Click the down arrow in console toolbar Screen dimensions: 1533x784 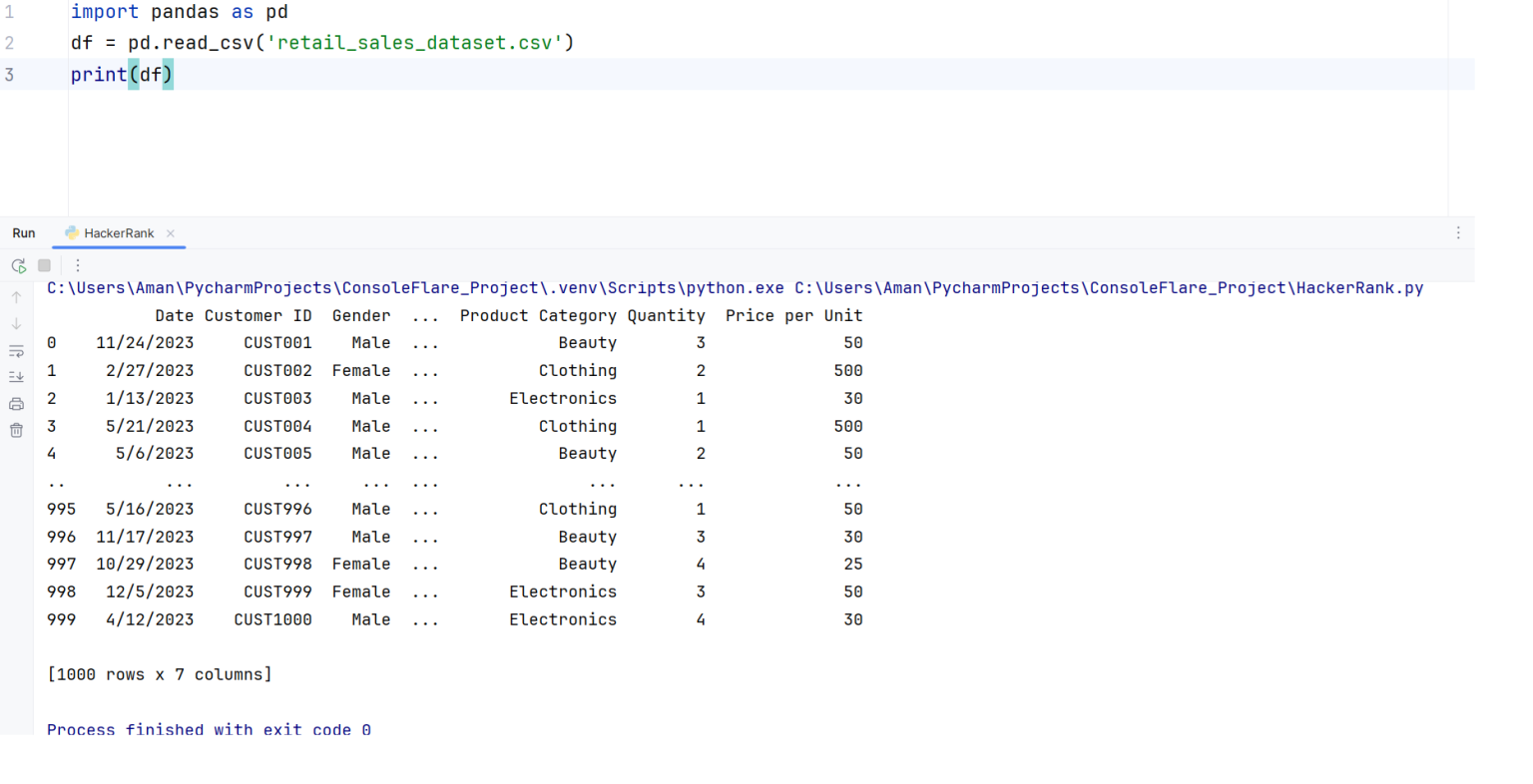pos(16,322)
